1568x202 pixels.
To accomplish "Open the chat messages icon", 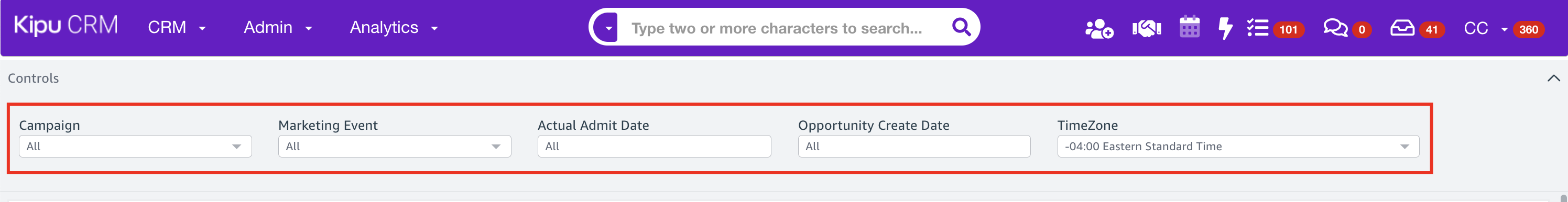I will [1335, 28].
